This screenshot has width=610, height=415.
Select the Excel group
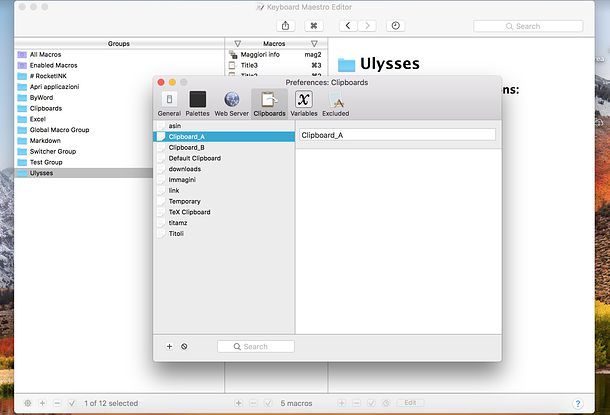(x=84, y=119)
